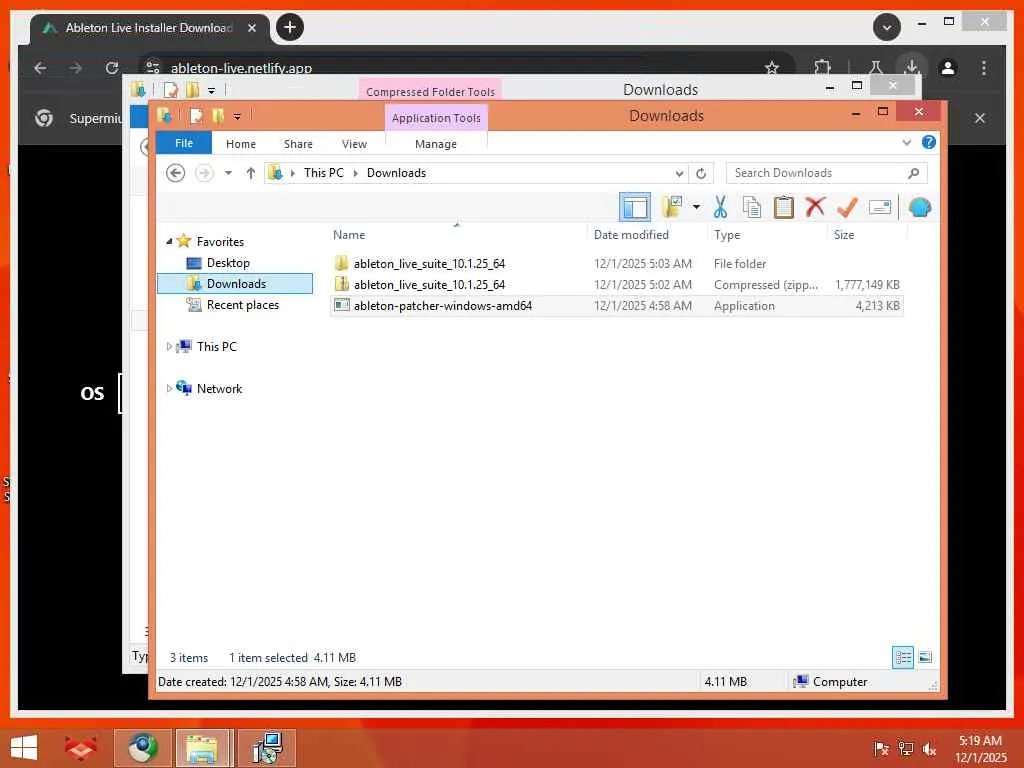Open the Windows Start button
Image resolution: width=1024 pixels, height=768 pixels.
click(24, 748)
